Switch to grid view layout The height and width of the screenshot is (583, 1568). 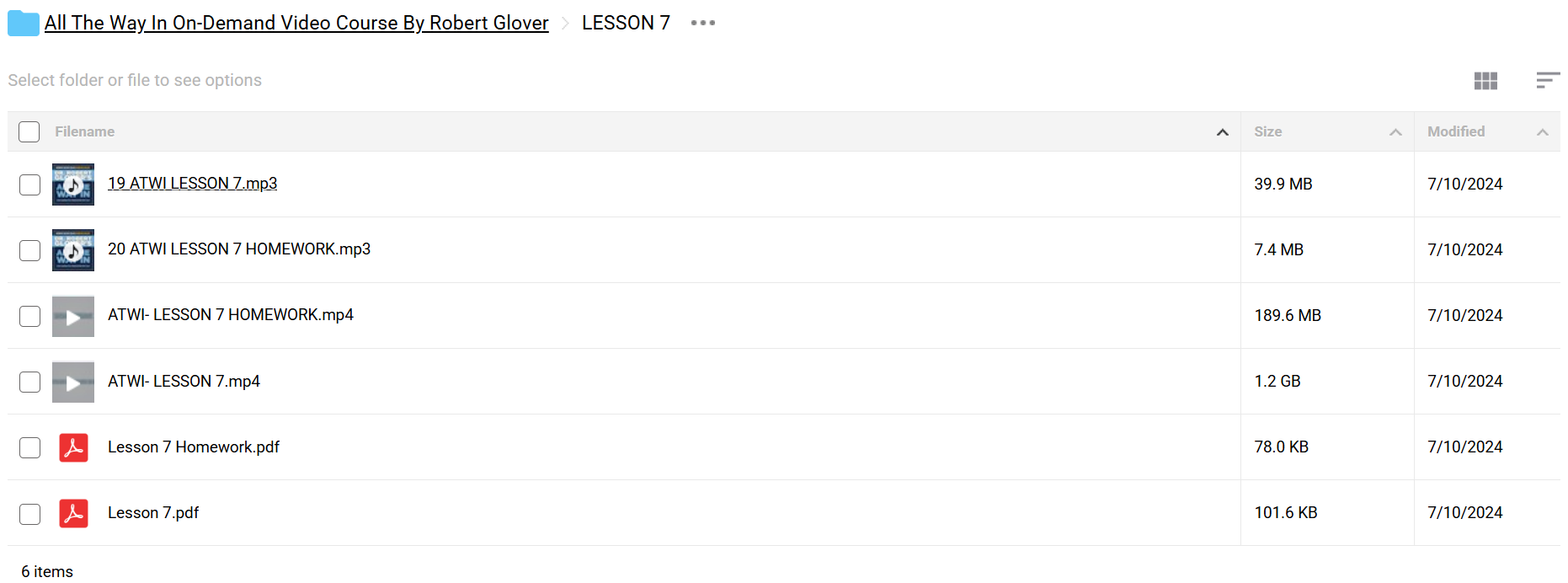click(1485, 81)
